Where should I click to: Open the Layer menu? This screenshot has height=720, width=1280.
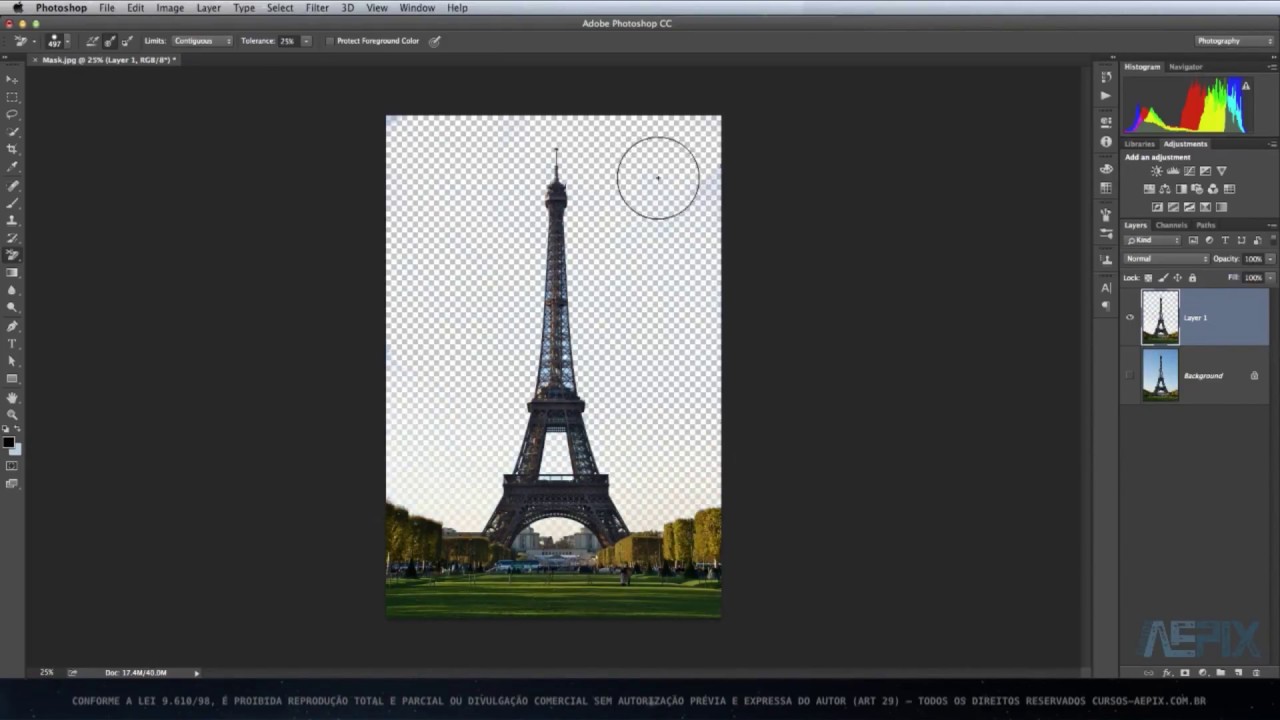(x=208, y=8)
